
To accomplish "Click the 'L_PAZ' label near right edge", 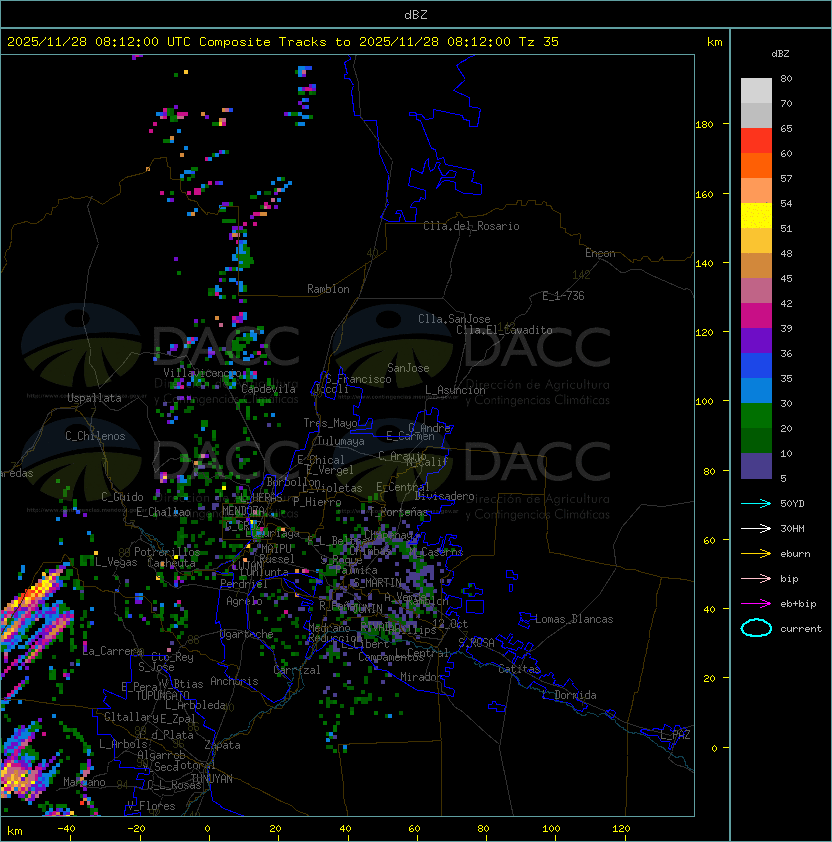I will [675, 734].
